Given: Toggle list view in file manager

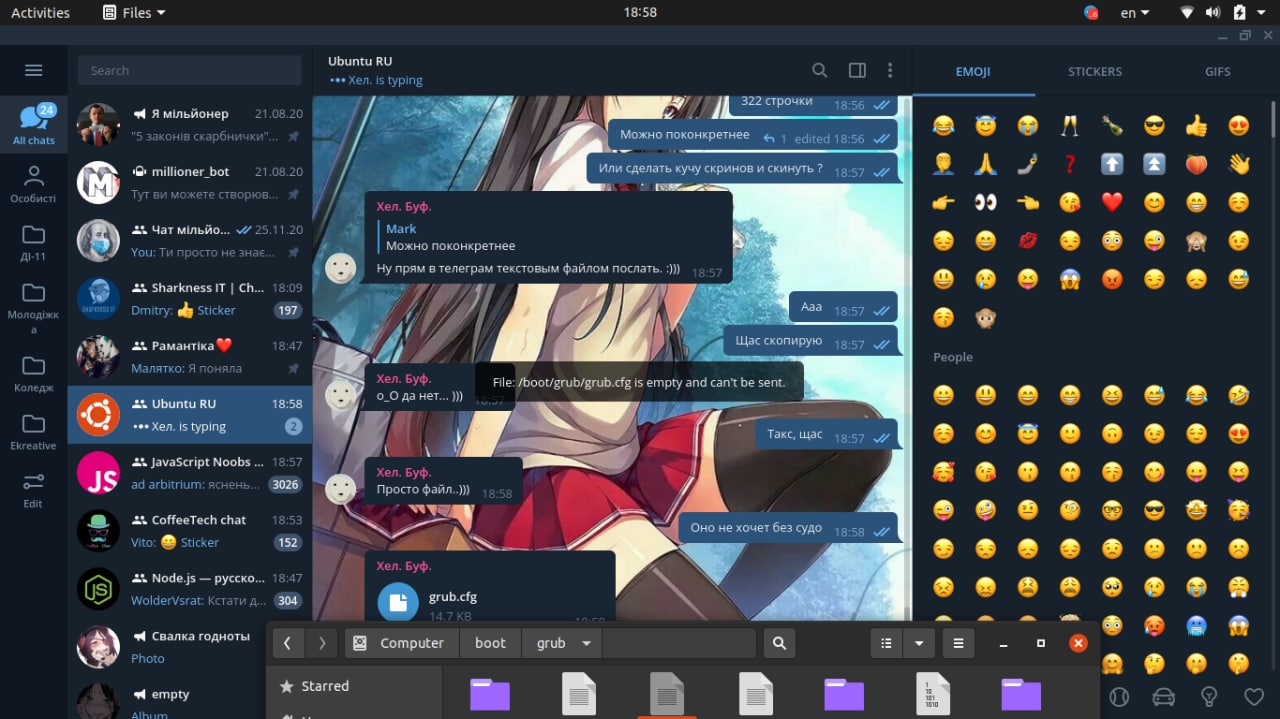Looking at the screenshot, I should coord(886,643).
